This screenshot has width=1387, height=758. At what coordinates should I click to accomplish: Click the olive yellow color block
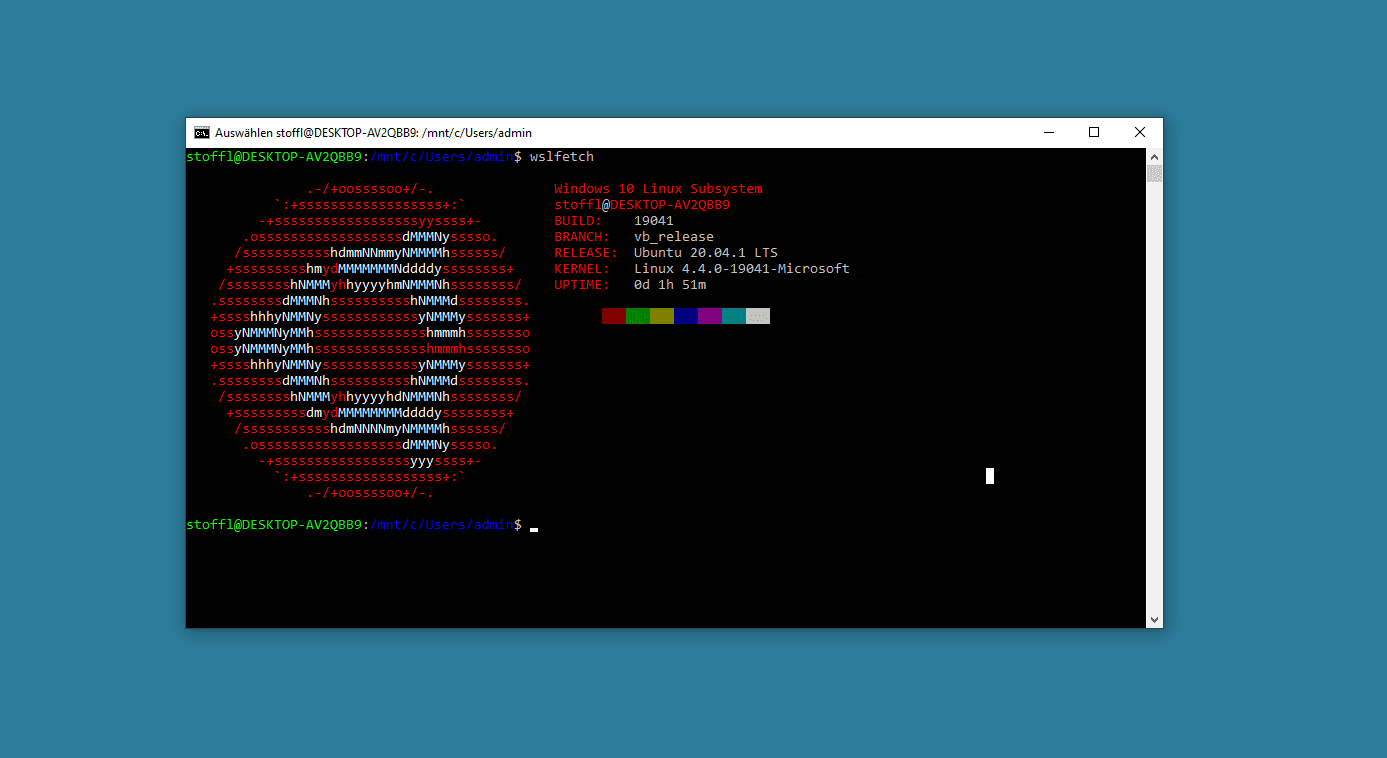[661, 316]
